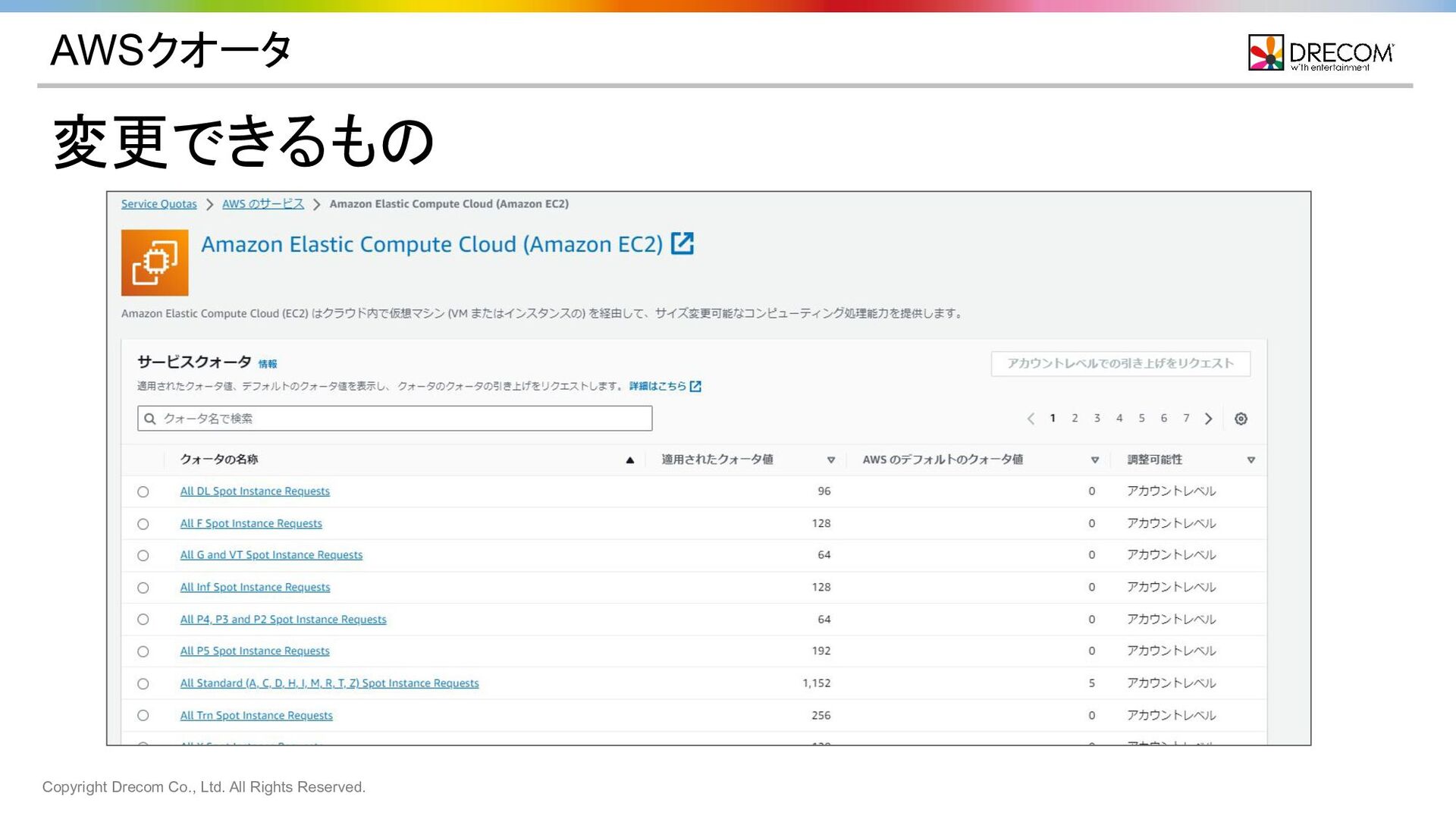Image resolution: width=1456 pixels, height=819 pixels.
Task: Select the All Standard Spot Instance Requests radio
Action: pos(143,684)
